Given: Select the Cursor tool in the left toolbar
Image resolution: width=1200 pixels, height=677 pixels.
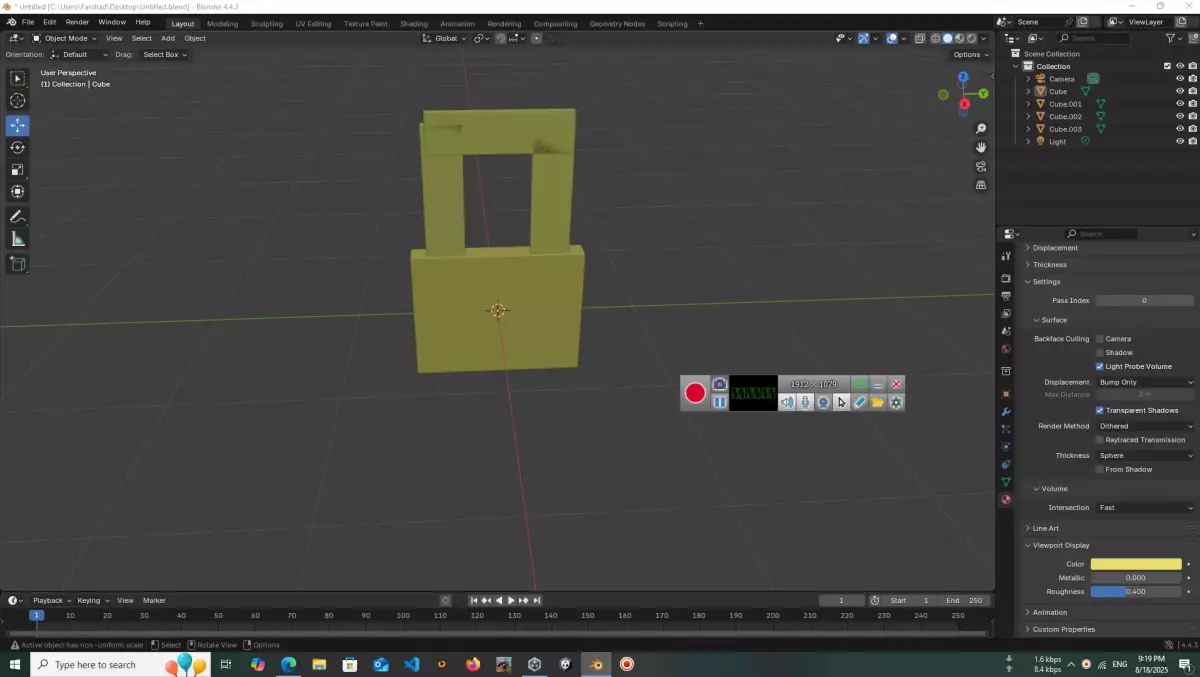Looking at the screenshot, I should point(17,100).
